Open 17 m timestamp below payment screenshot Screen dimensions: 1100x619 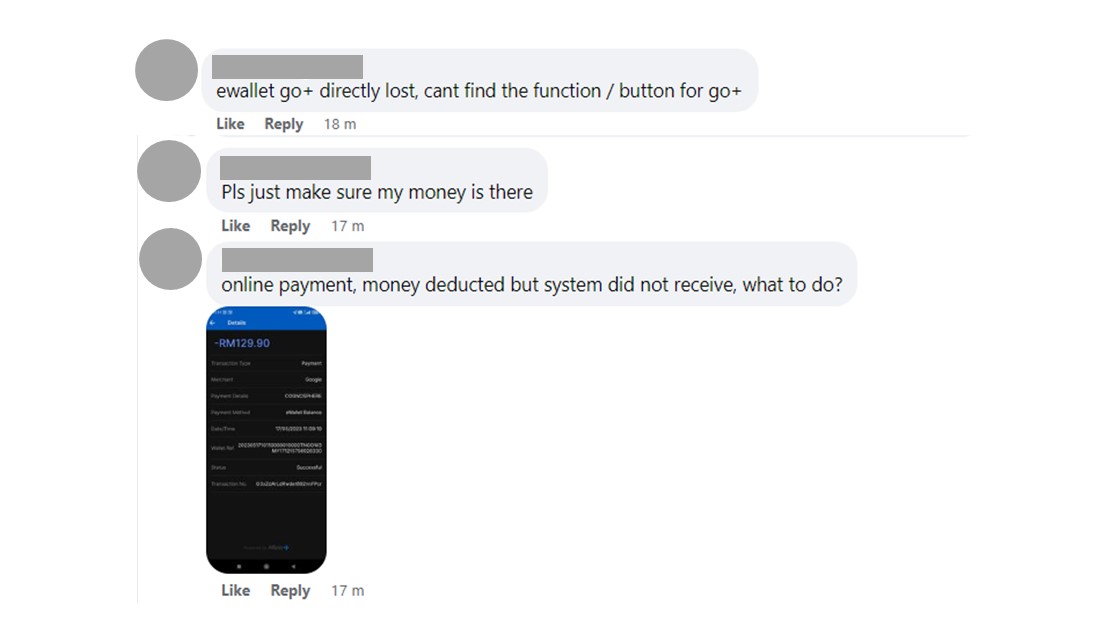[348, 590]
